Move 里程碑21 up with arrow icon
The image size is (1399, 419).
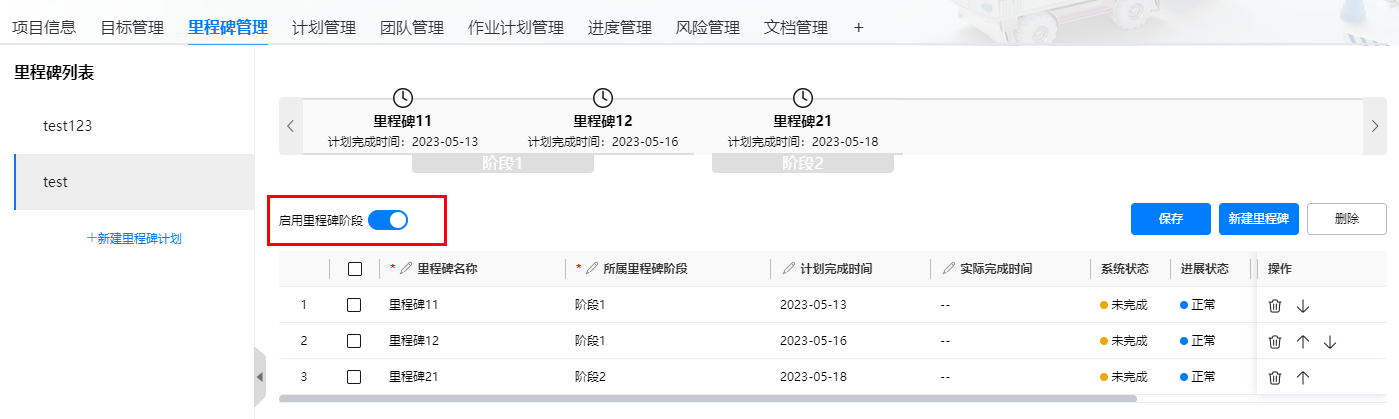click(1302, 378)
